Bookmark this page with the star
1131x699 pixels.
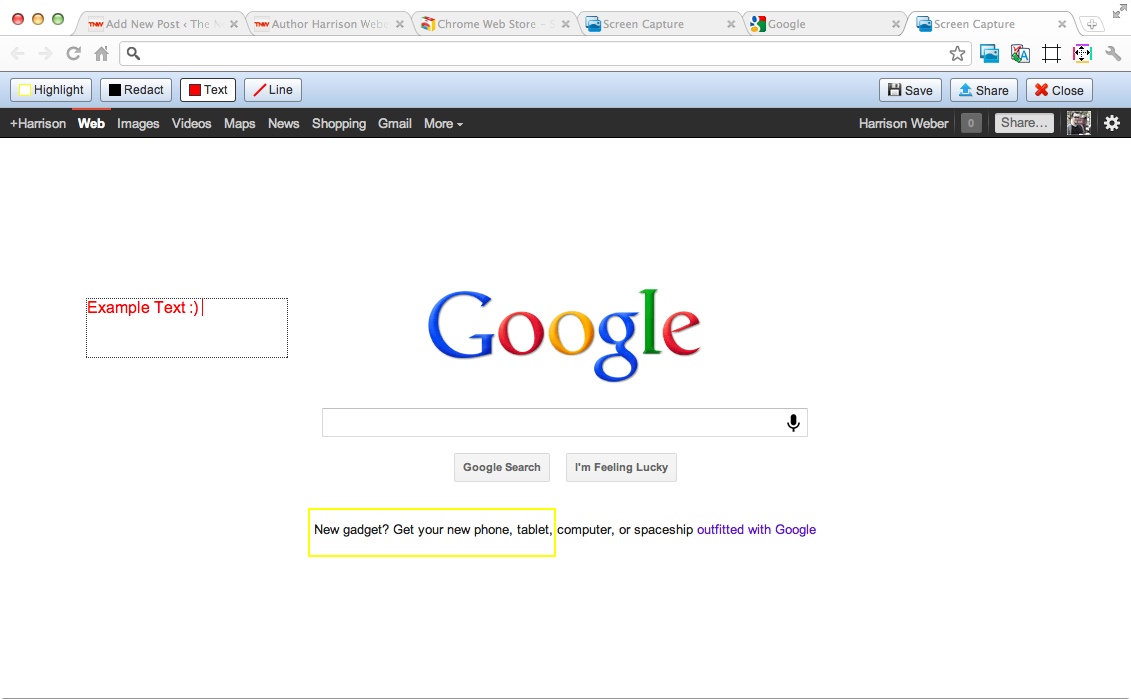pos(957,53)
